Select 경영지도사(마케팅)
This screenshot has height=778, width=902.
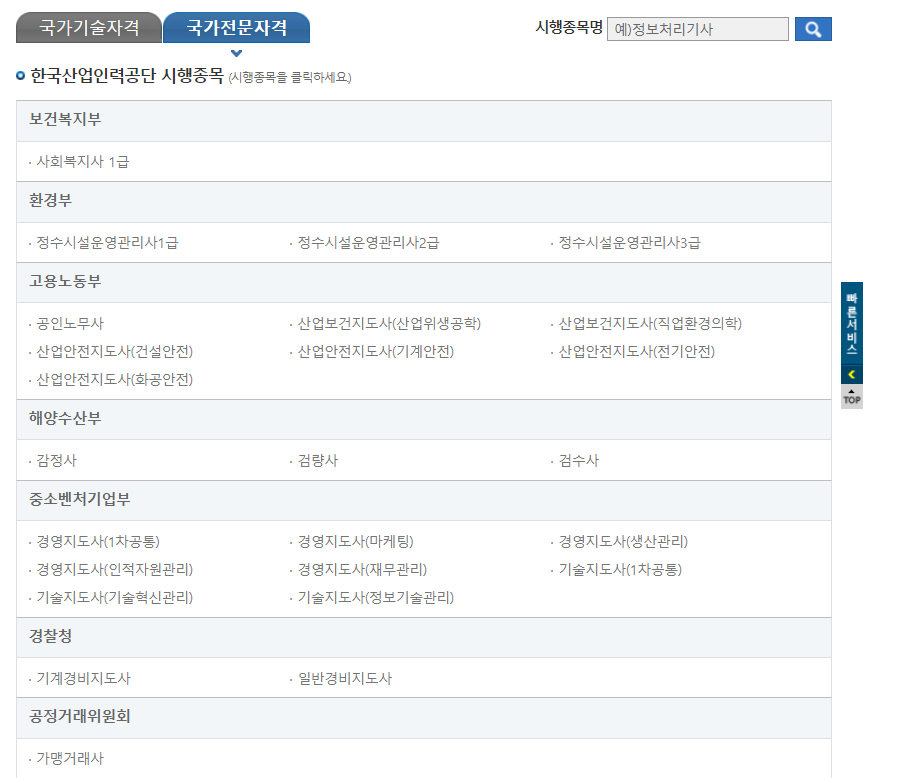click(x=356, y=541)
